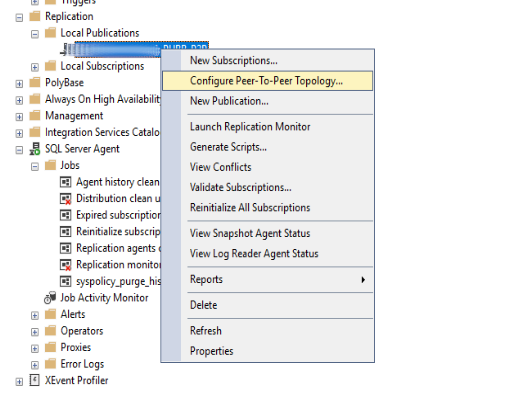
Task: Choose Configure Peer-To-Peer Topology from menu
Action: (267, 81)
